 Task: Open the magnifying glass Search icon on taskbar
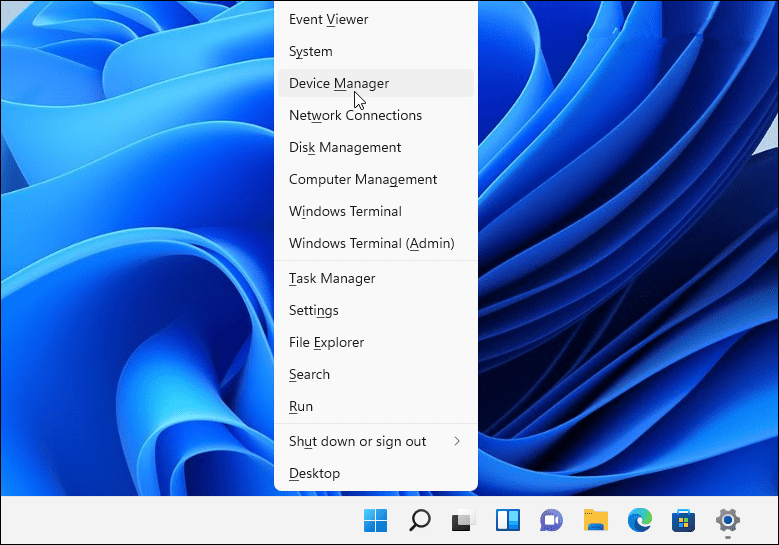(x=420, y=520)
